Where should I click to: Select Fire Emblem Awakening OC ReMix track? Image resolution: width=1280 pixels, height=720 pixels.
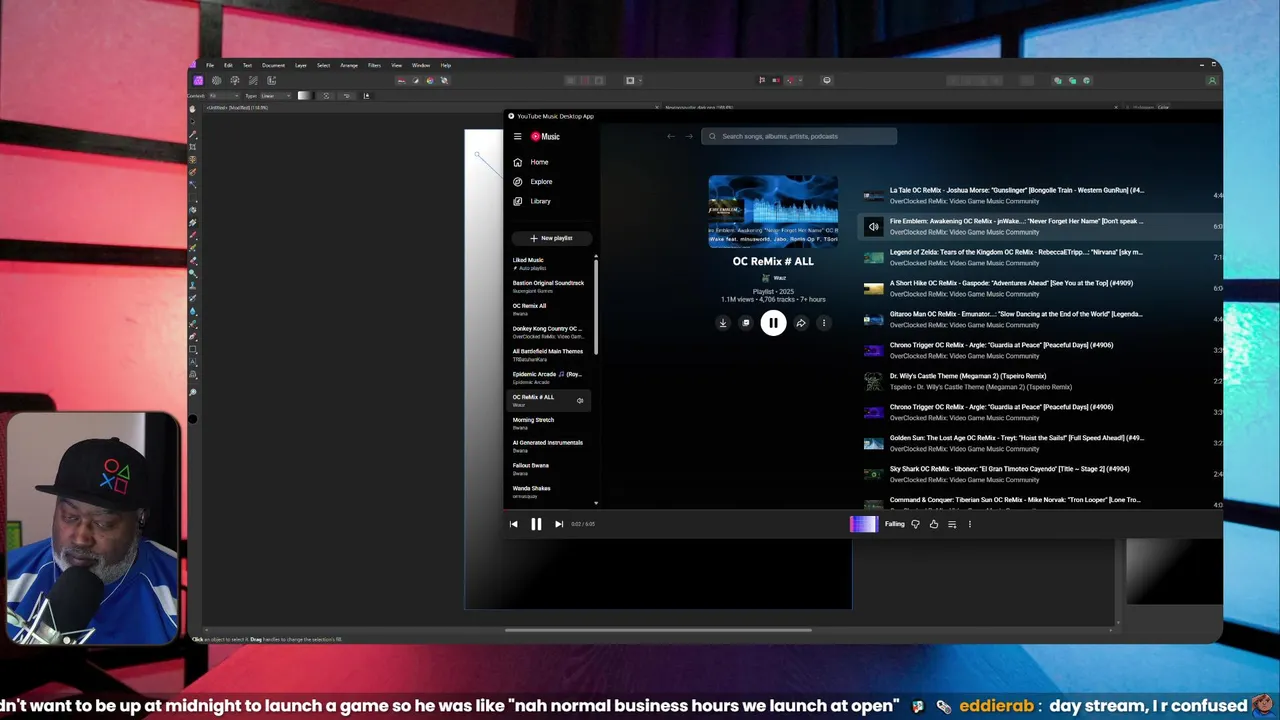[1040, 226]
